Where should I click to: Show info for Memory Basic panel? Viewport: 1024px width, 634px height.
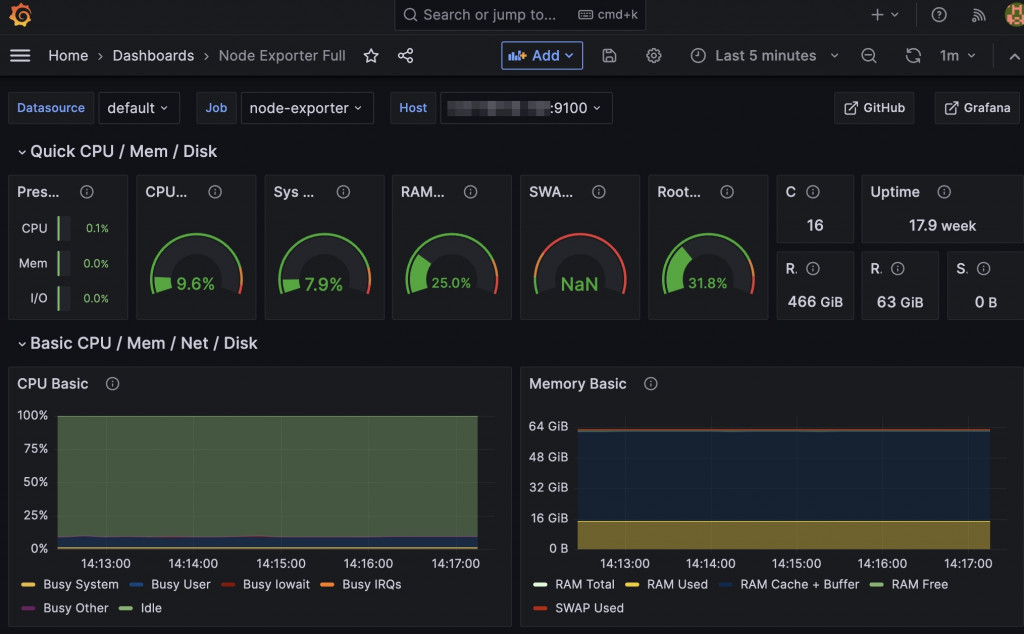coord(650,384)
